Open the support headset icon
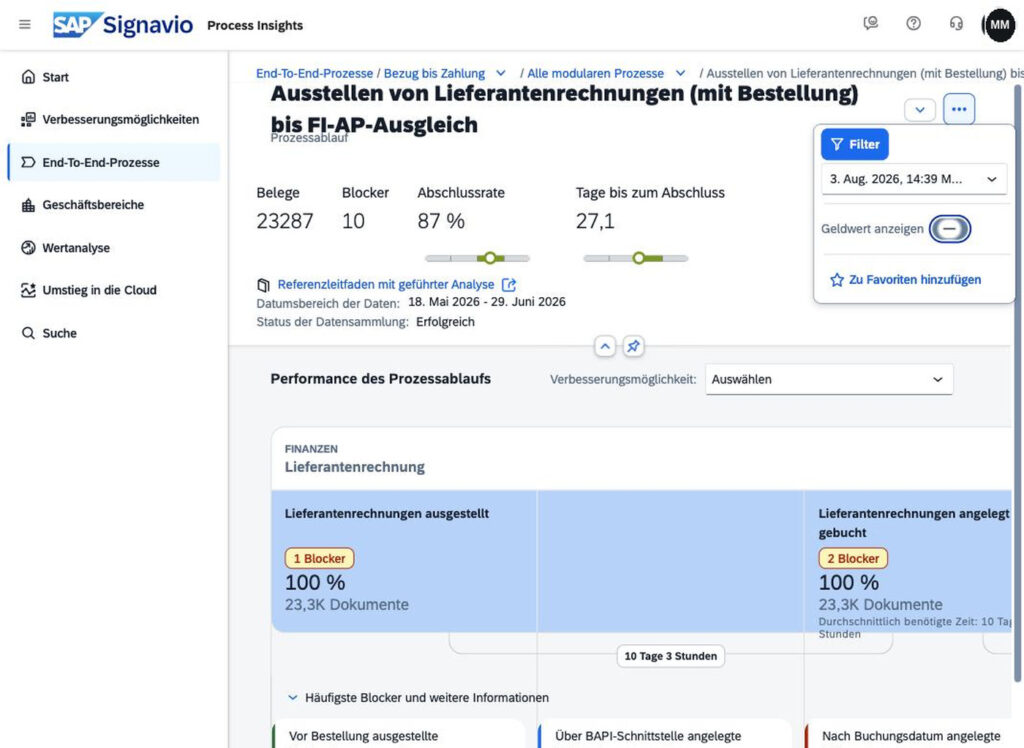The width and height of the screenshot is (1024, 748). (956, 24)
